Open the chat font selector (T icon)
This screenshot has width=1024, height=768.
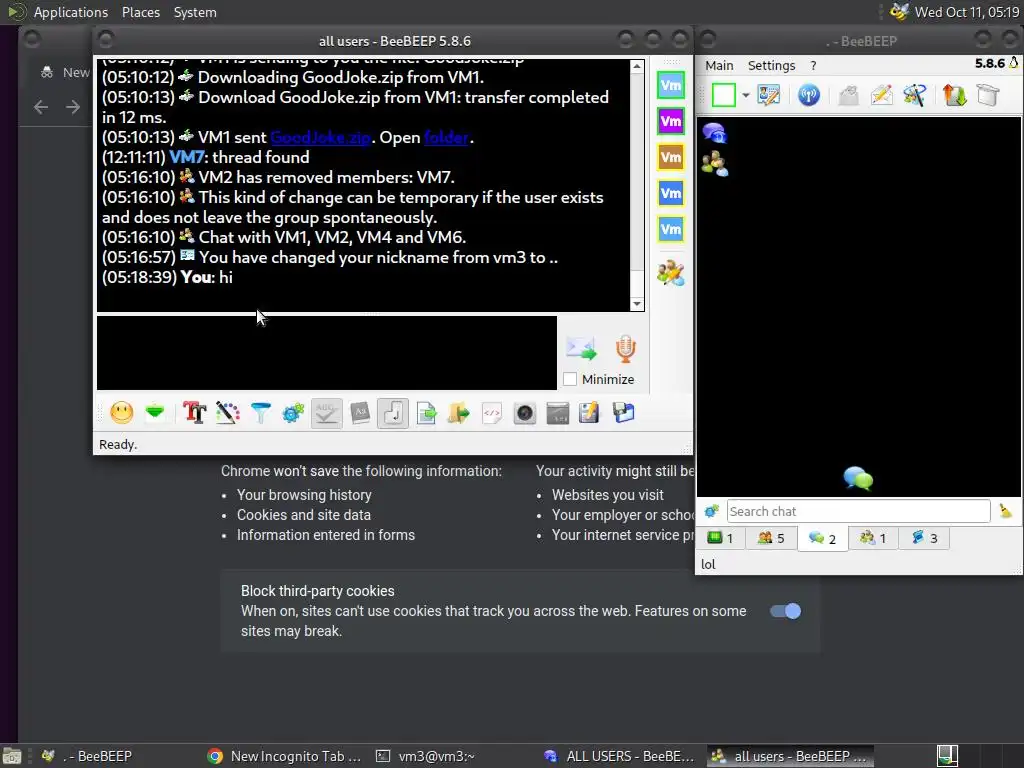[195, 413]
